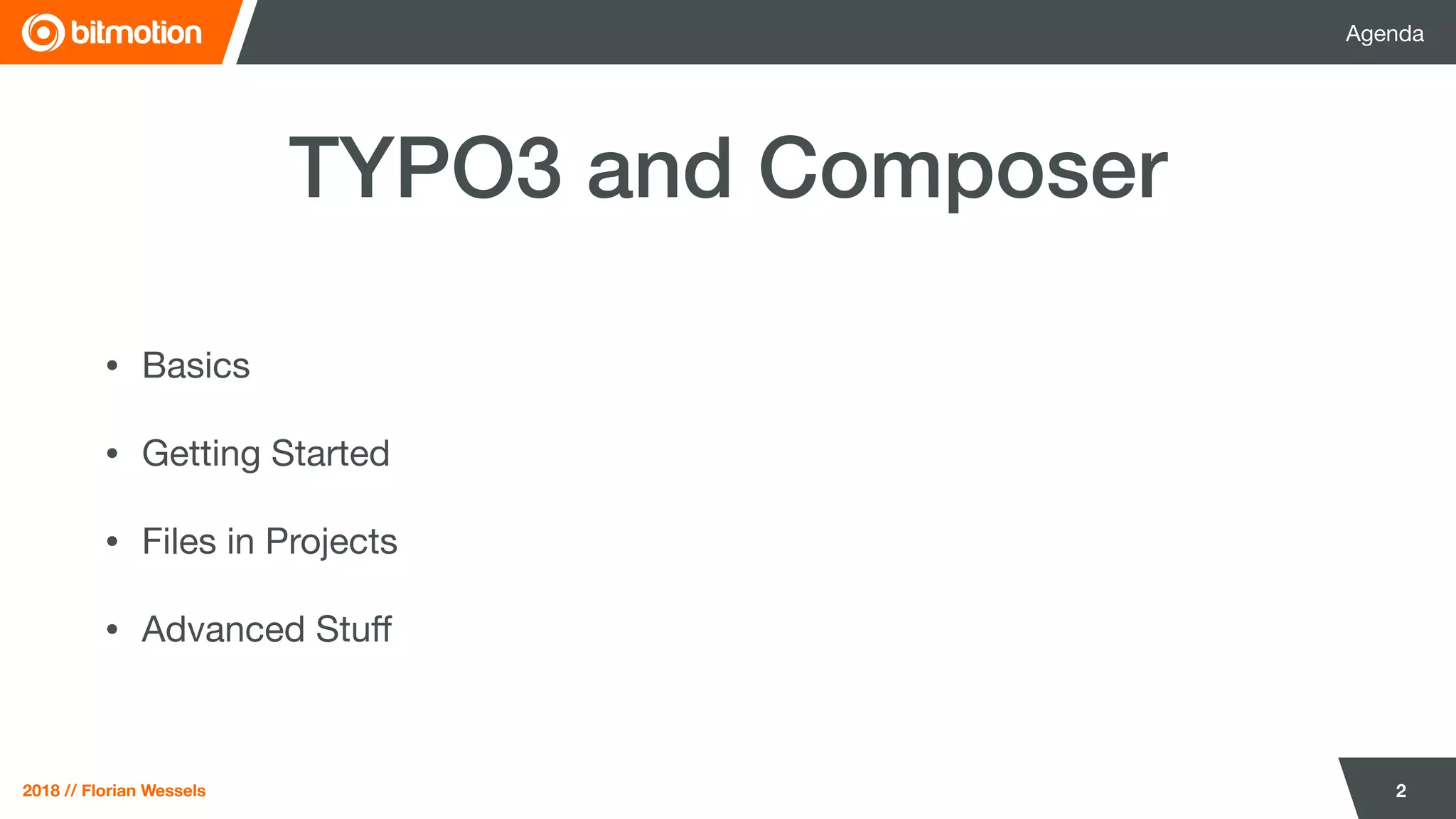Image resolution: width=1456 pixels, height=819 pixels.
Task: Click the bullet dot beside Getting Started
Action: [112, 454]
